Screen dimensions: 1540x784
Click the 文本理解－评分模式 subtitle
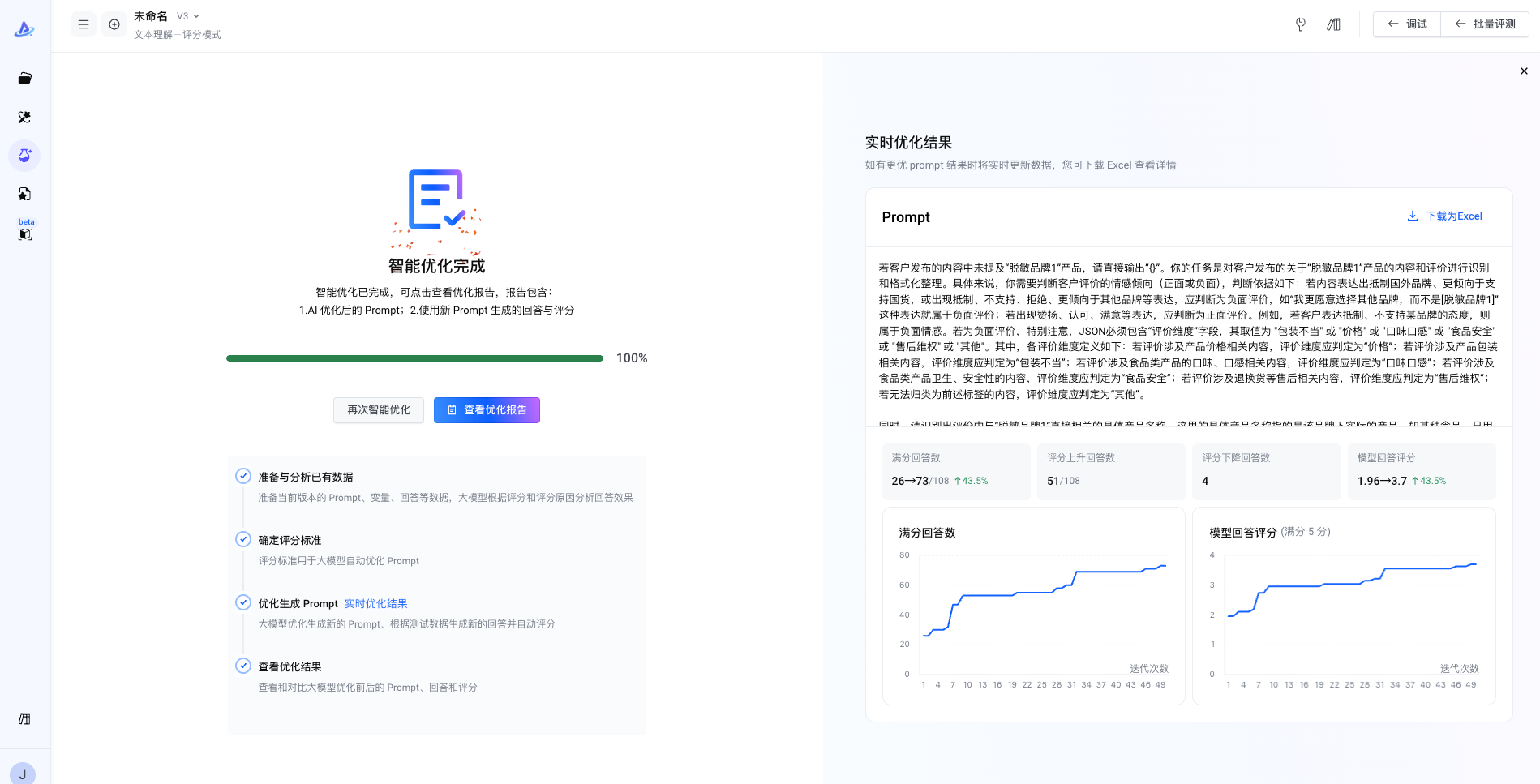coord(178,35)
